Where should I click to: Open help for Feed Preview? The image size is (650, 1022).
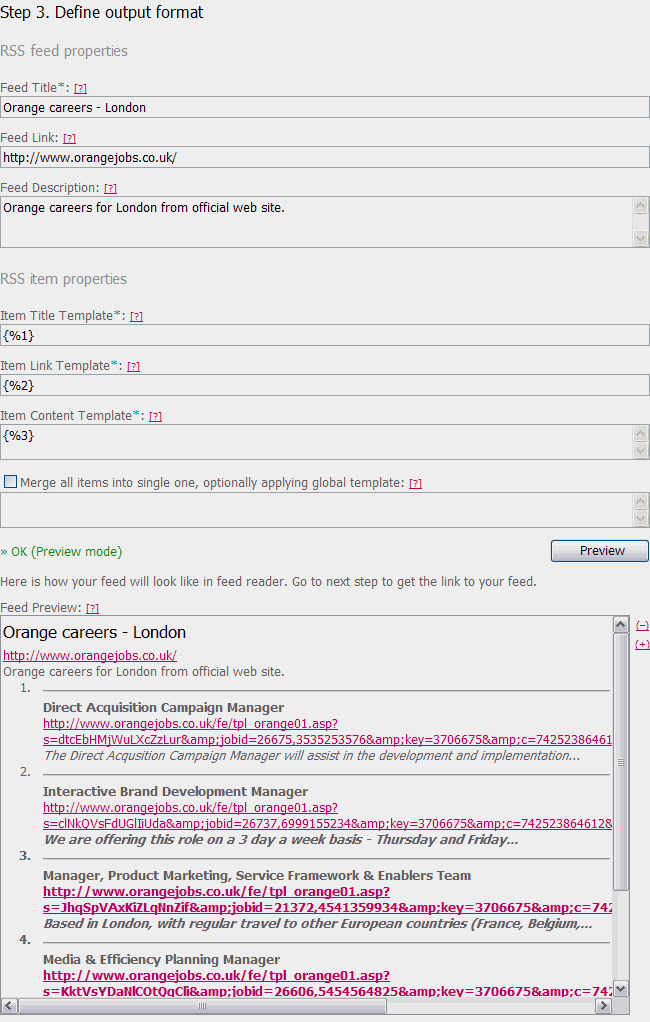(93, 608)
